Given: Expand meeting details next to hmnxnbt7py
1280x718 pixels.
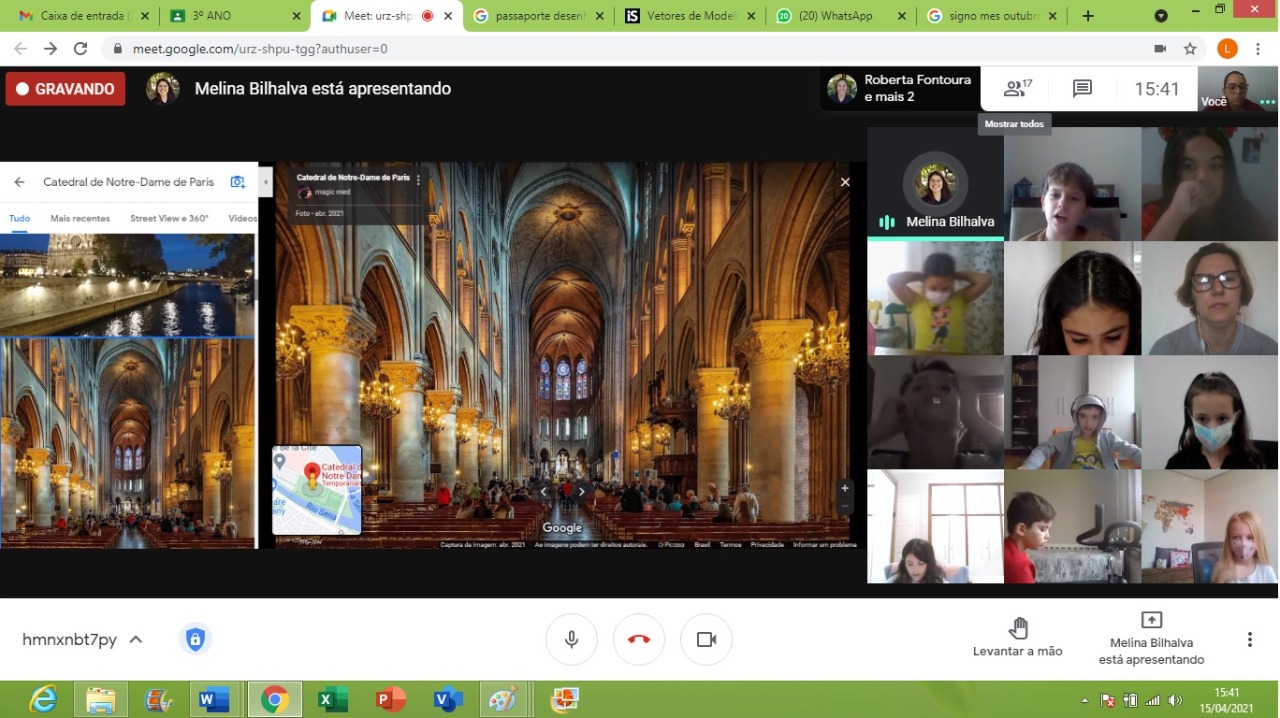Looking at the screenshot, I should 136,639.
